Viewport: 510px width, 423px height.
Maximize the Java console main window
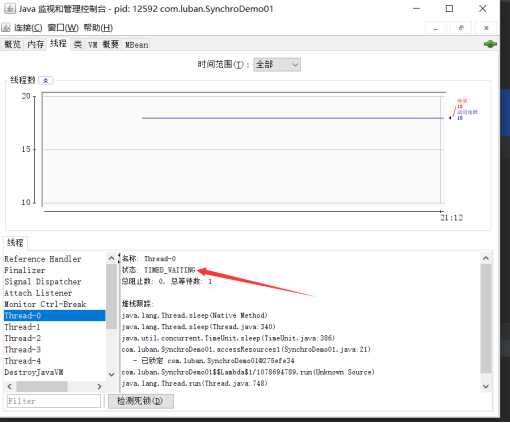(449, 9)
